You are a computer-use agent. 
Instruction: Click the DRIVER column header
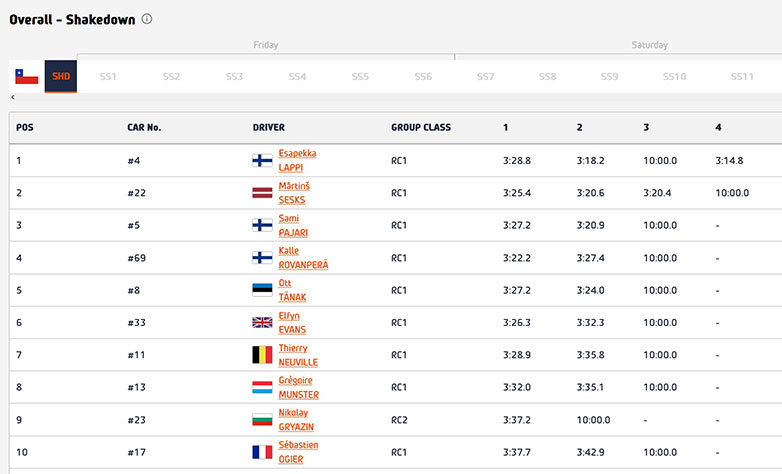(x=268, y=127)
